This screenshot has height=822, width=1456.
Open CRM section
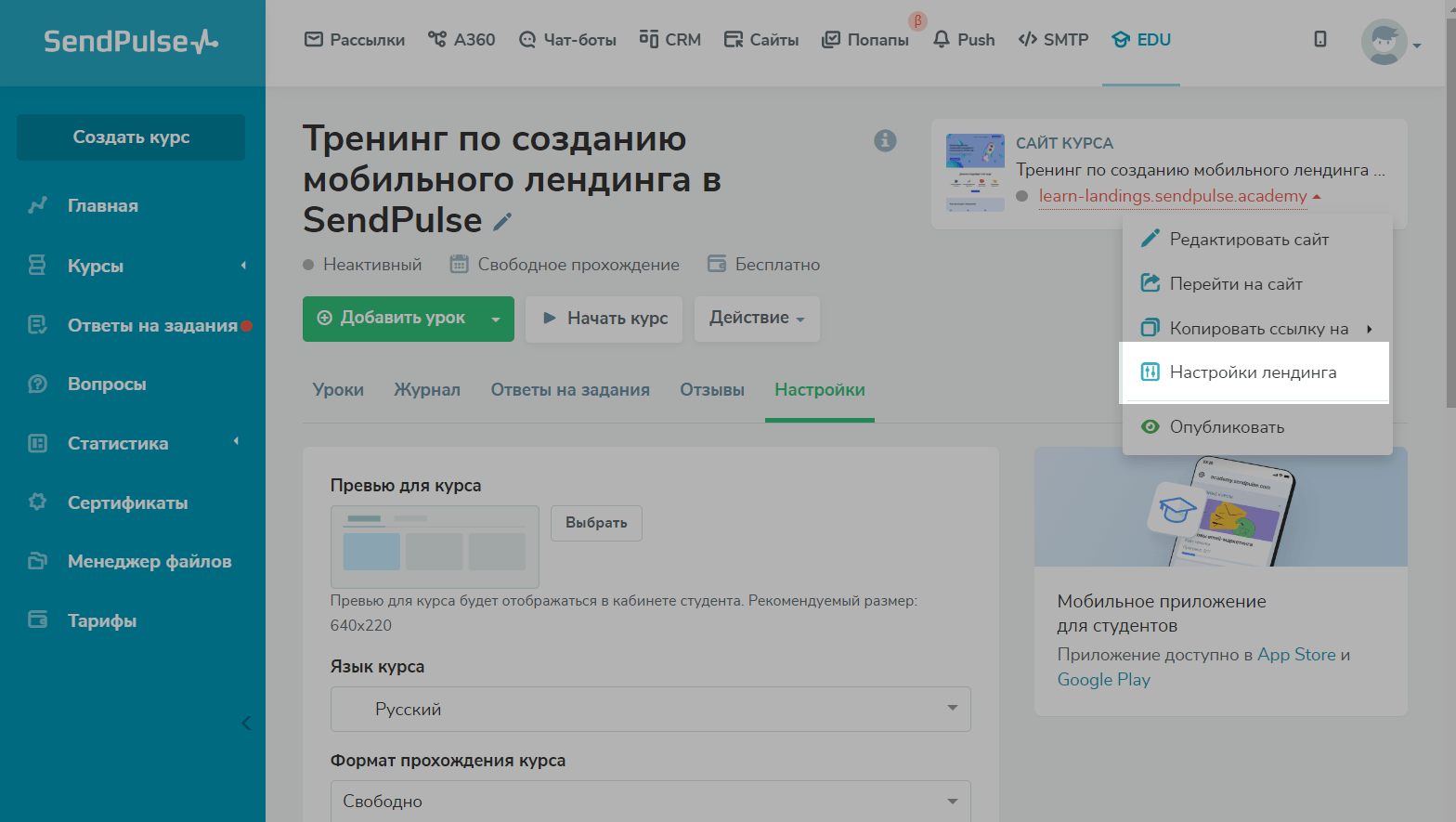pyautogui.click(x=669, y=40)
